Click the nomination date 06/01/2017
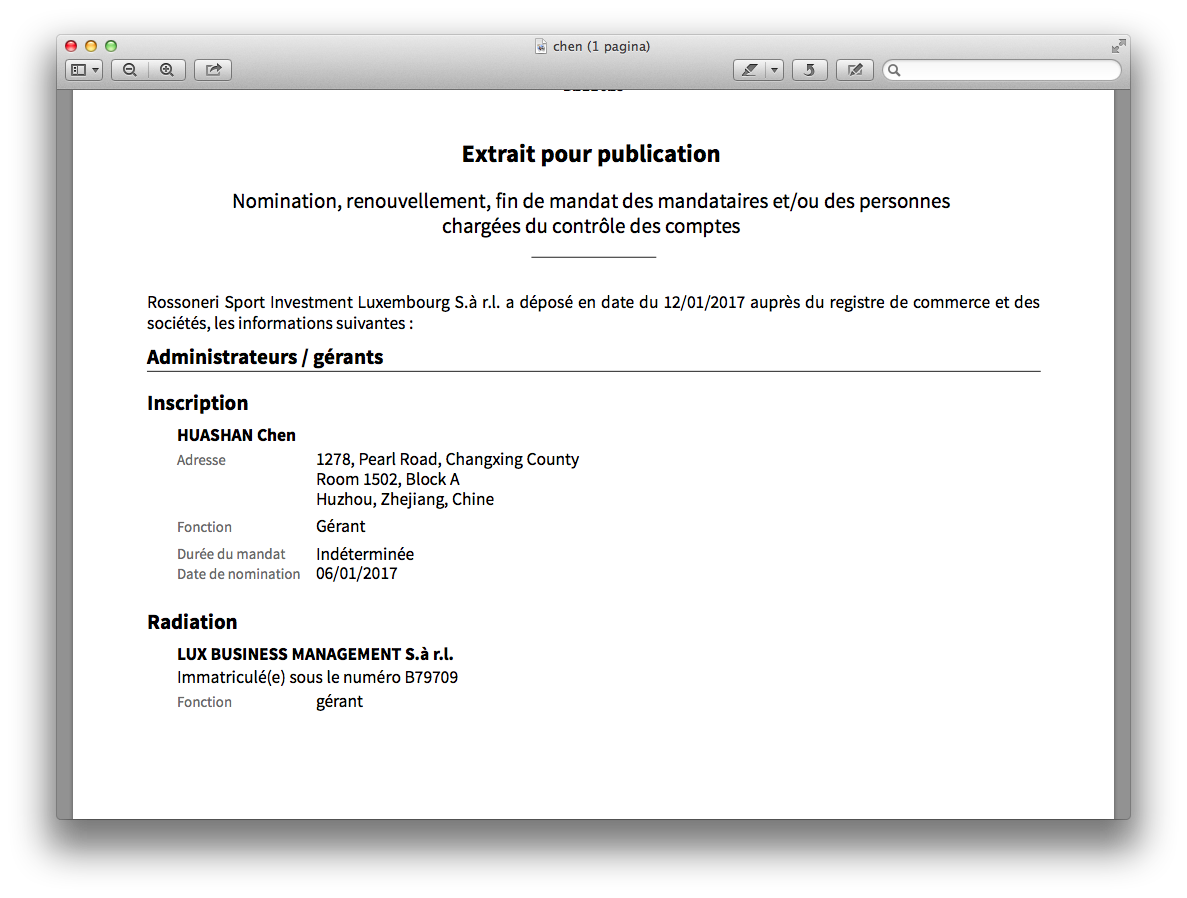 pos(356,574)
